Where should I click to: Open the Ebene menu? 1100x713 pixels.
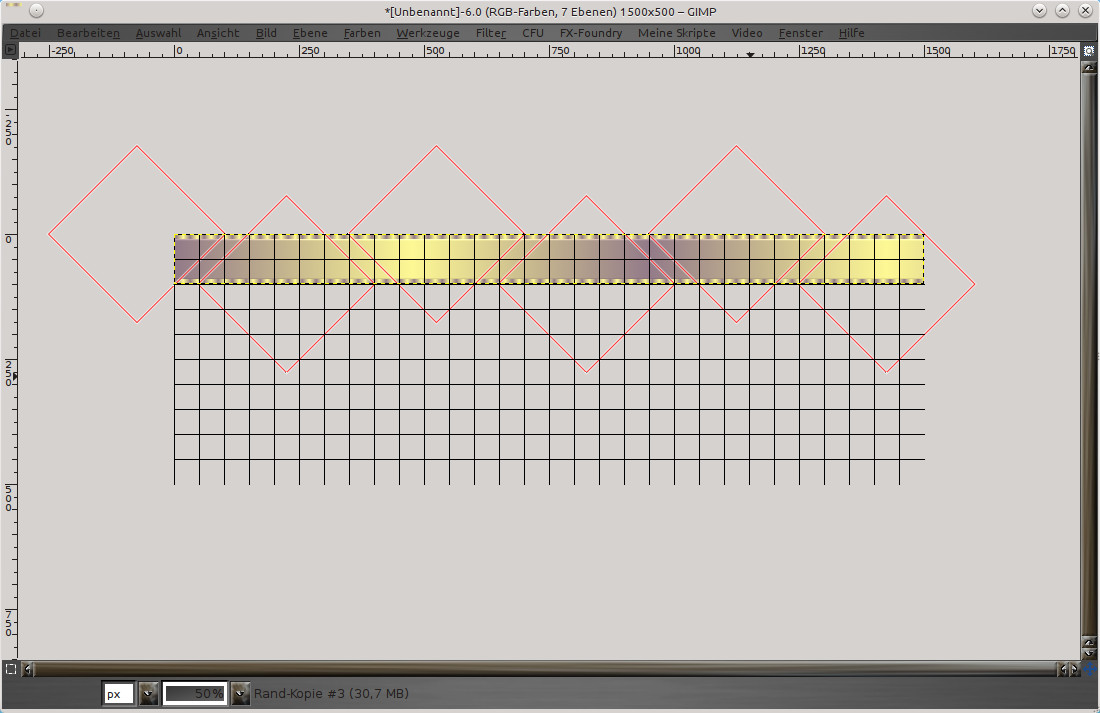click(310, 33)
